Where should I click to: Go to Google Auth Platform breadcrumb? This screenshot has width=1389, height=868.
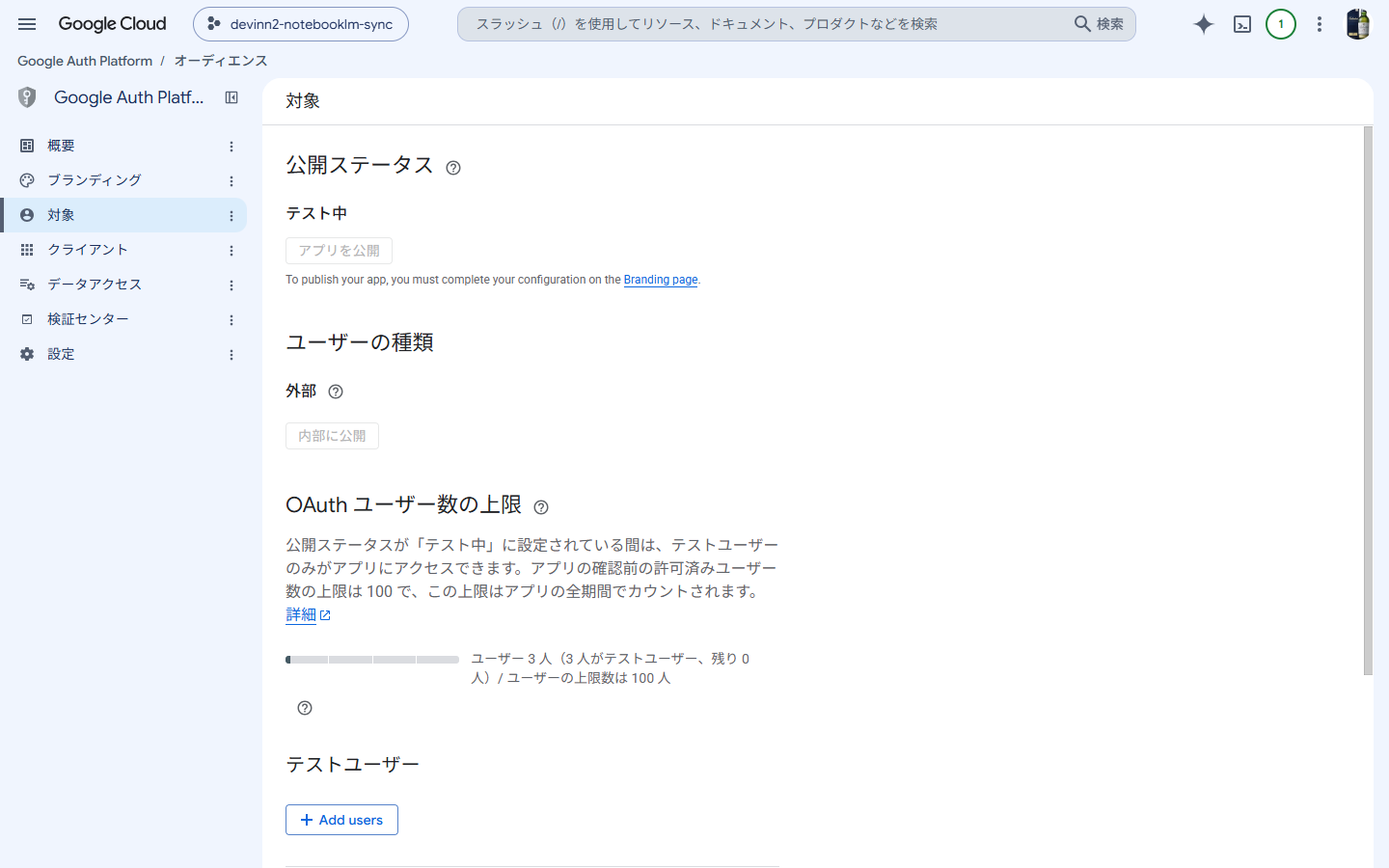tap(85, 61)
